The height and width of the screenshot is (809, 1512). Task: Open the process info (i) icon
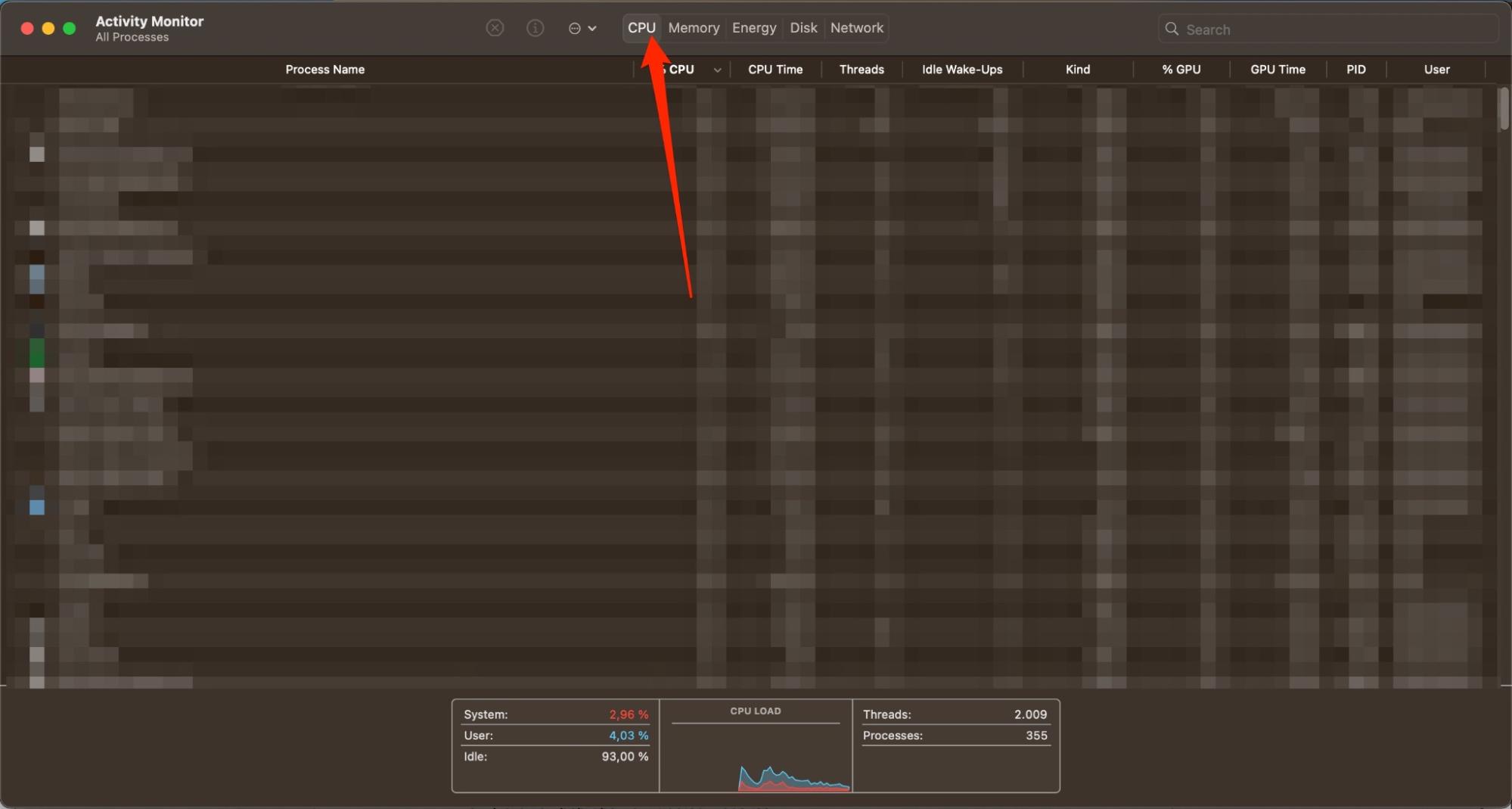tap(535, 28)
